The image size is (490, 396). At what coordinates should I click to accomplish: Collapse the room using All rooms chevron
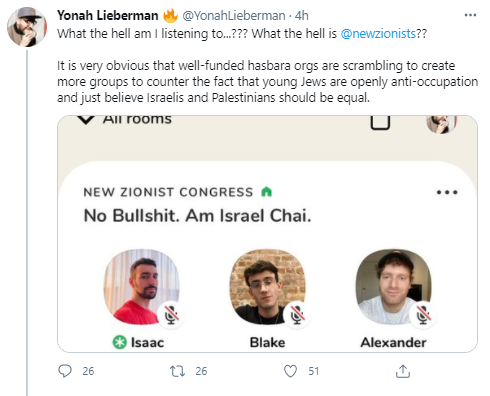(x=86, y=119)
